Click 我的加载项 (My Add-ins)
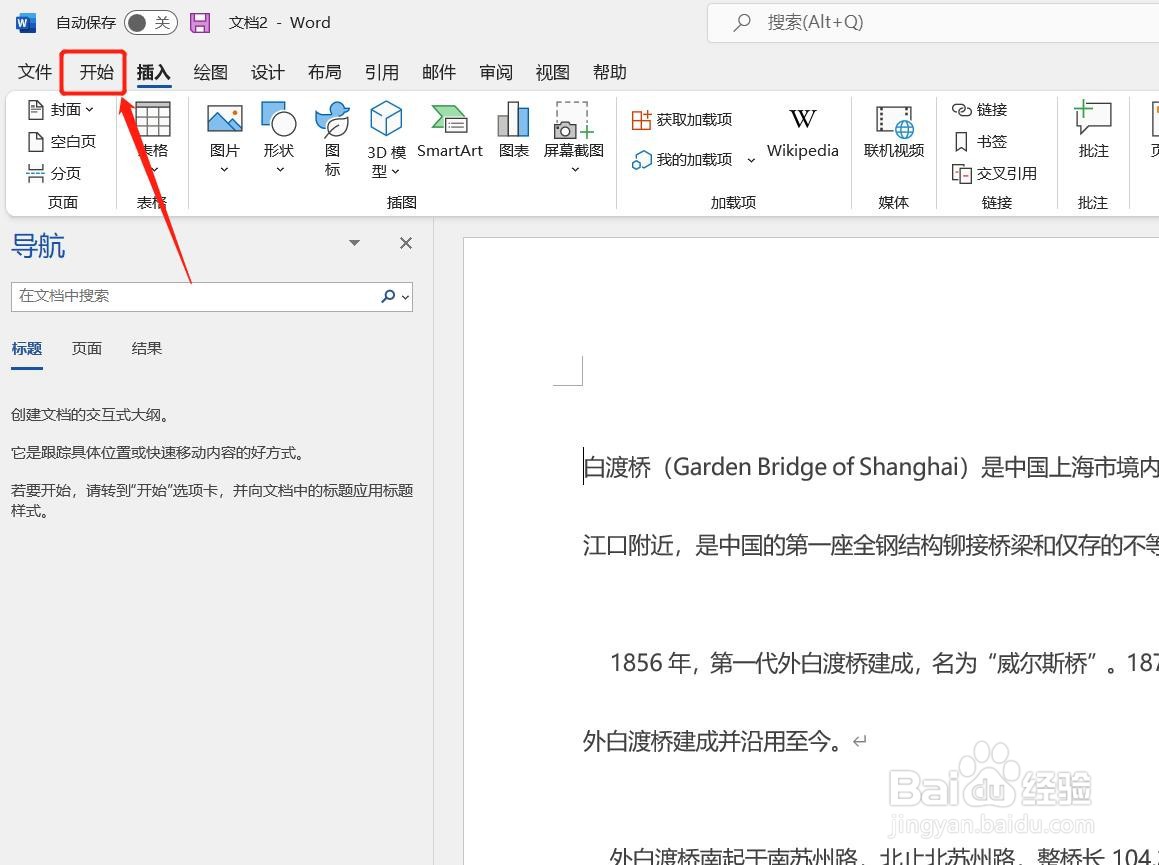Viewport: 1159px width, 865px height. point(682,160)
